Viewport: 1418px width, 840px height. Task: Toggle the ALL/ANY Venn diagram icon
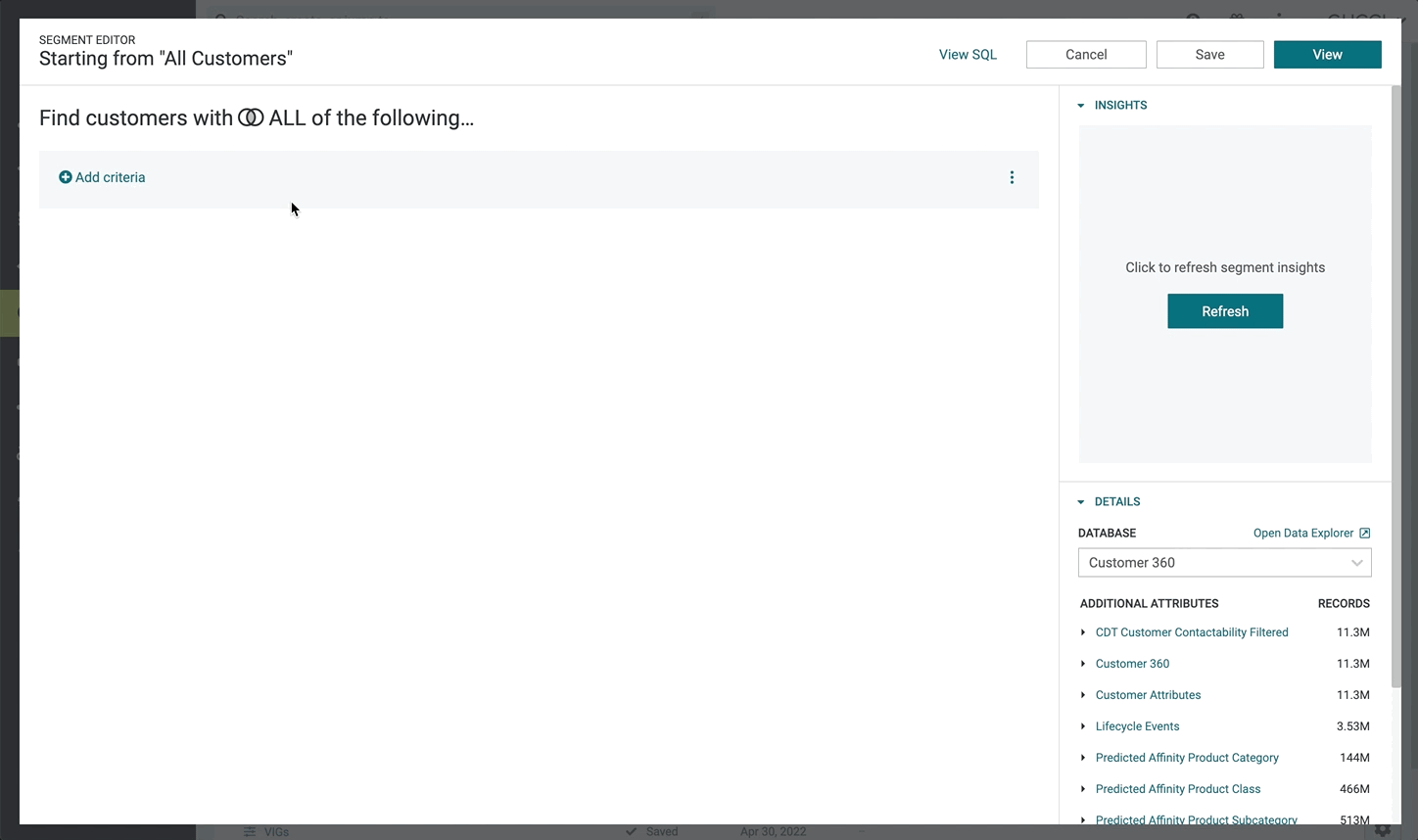[252, 117]
